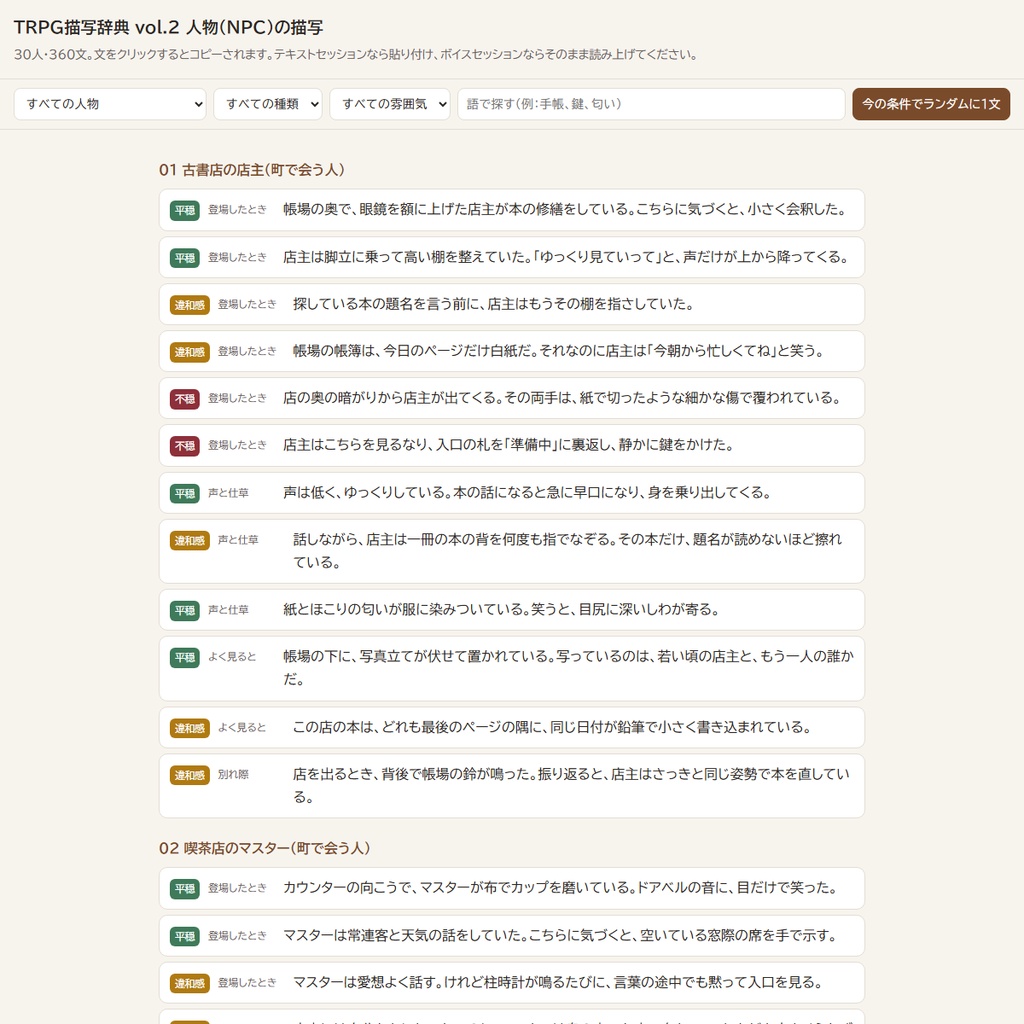This screenshot has height=1024, width=1024.
Task: Click 違和感 badge on 探している本の題名 row
Action: pos(189,305)
